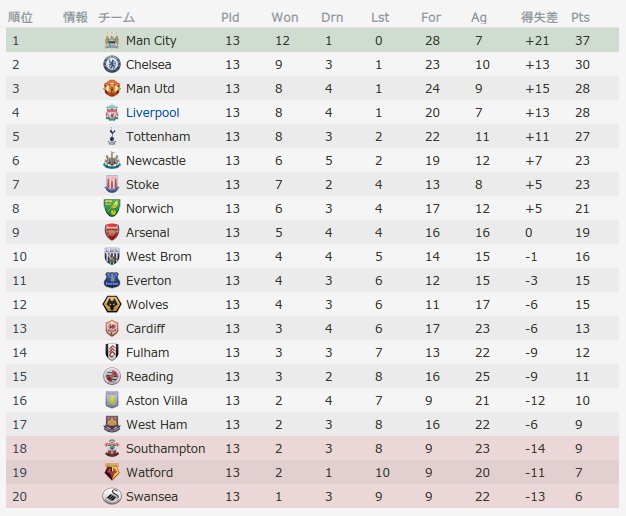Click the Aston Villa crest icon

coord(112,400)
